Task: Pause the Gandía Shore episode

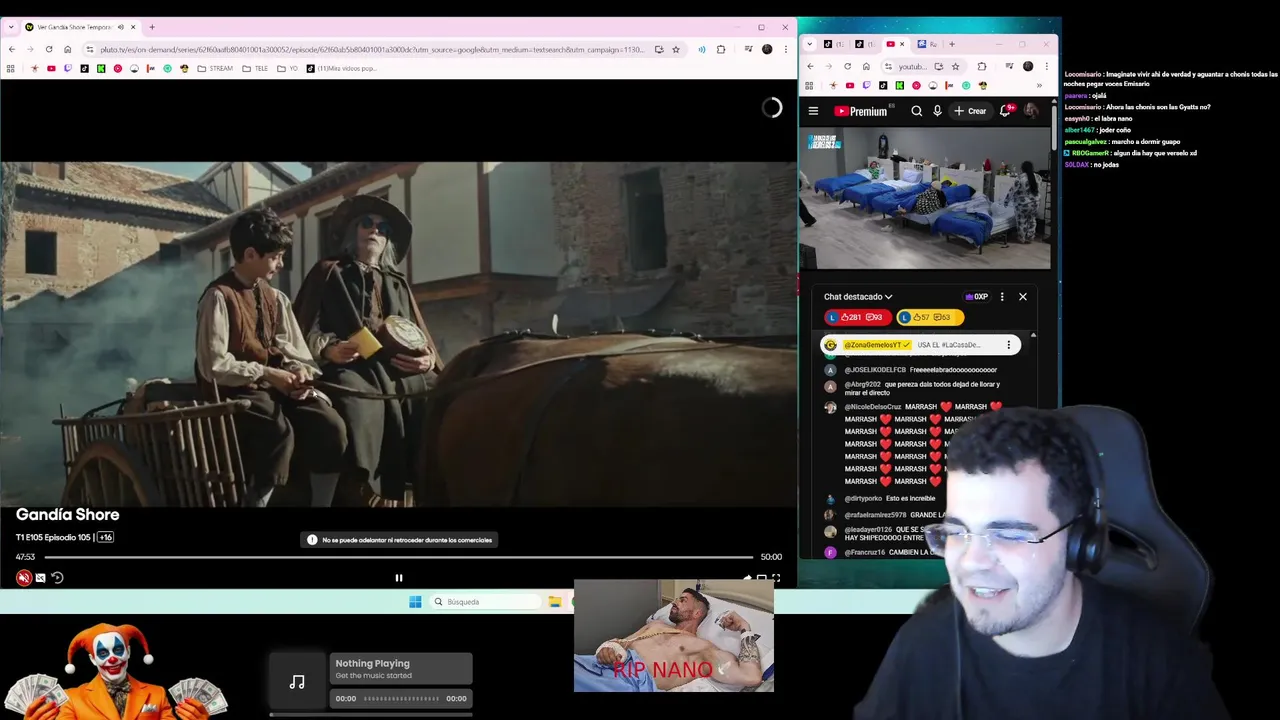Action: (x=398, y=578)
